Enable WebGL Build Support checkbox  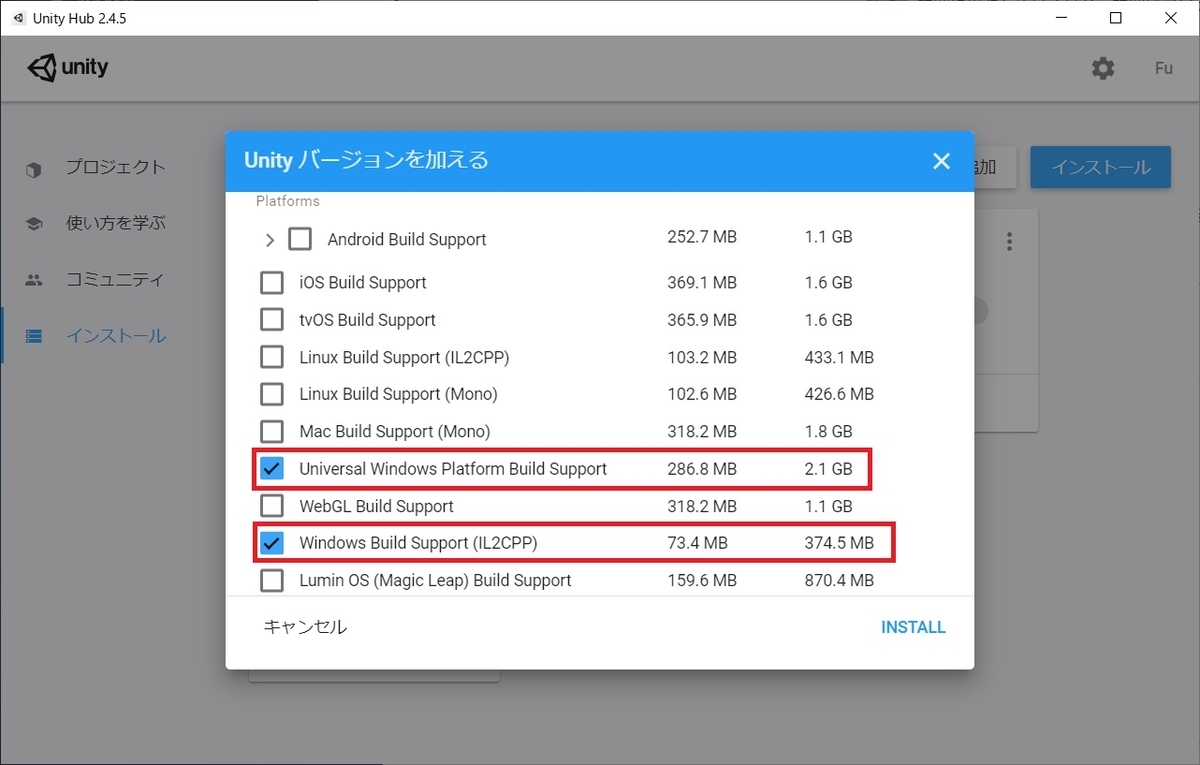272,506
